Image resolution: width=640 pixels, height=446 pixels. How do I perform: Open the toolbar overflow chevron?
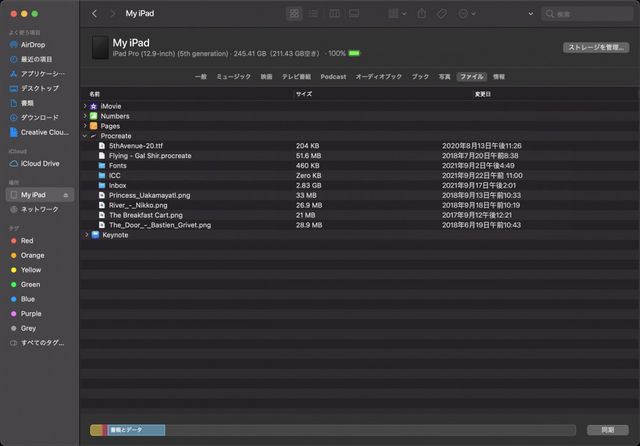point(531,13)
